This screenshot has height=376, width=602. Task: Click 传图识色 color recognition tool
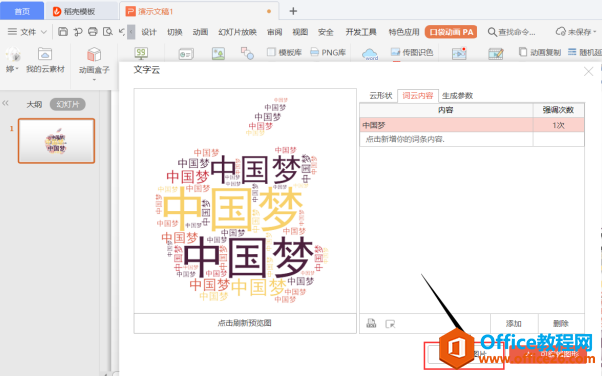coord(412,52)
